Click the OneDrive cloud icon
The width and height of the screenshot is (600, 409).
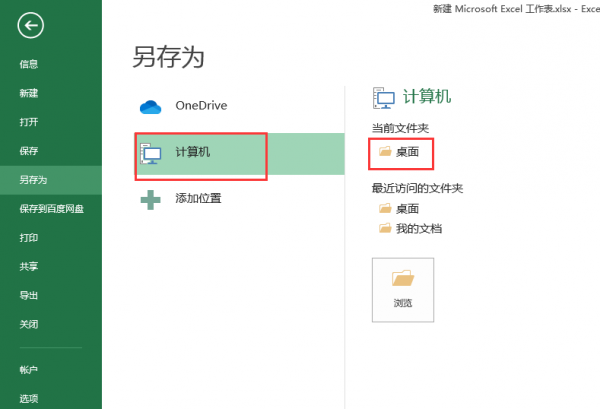click(x=150, y=107)
